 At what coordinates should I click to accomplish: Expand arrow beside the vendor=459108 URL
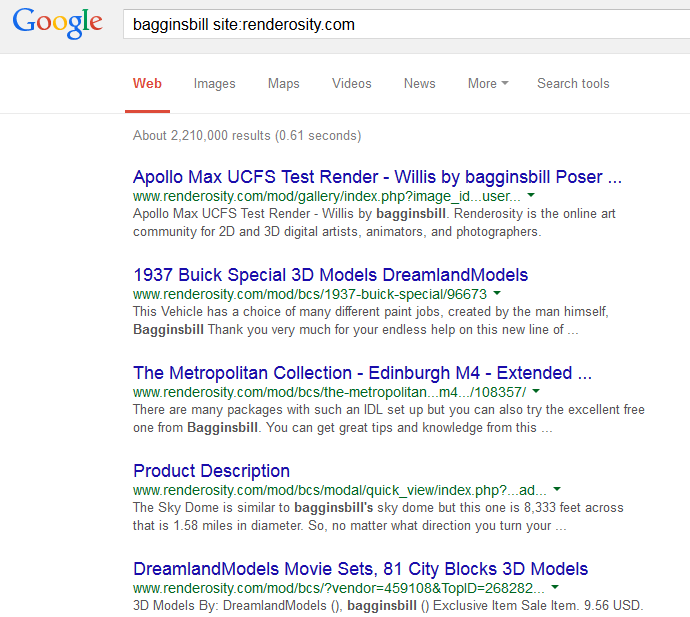tap(555, 588)
